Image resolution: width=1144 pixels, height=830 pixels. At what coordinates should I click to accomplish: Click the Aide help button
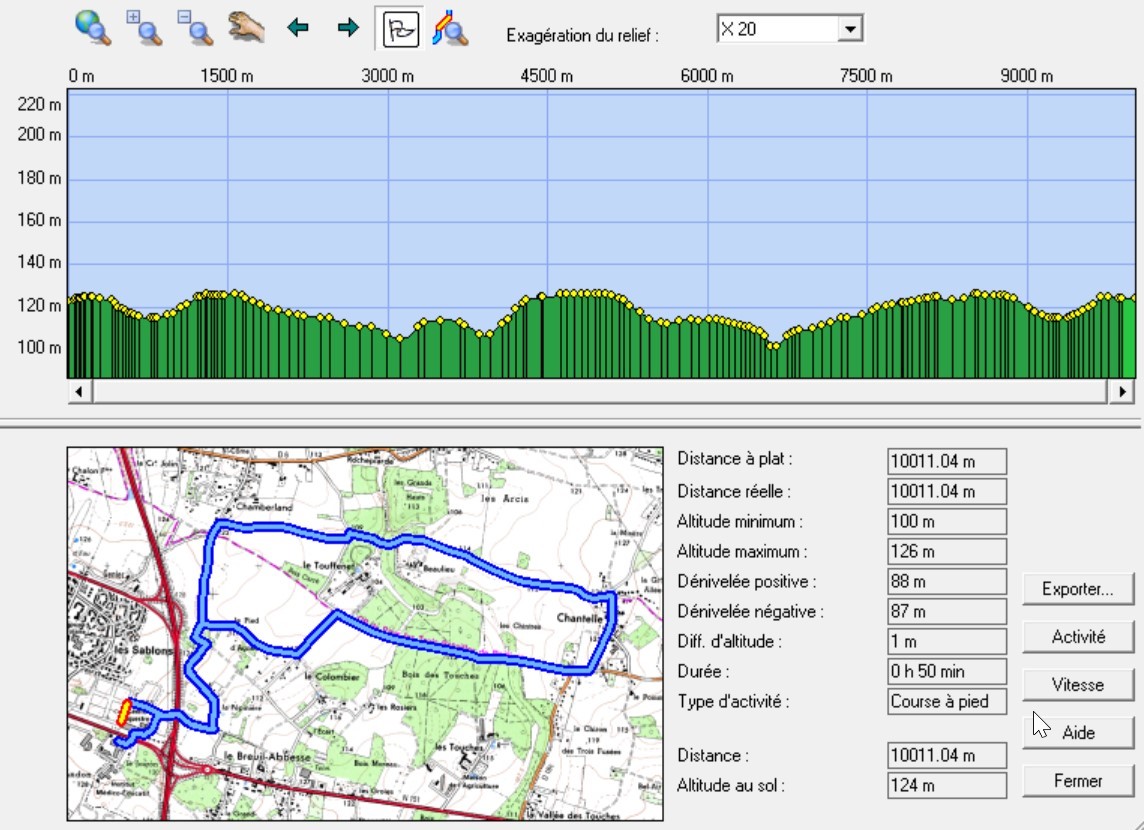[1078, 733]
